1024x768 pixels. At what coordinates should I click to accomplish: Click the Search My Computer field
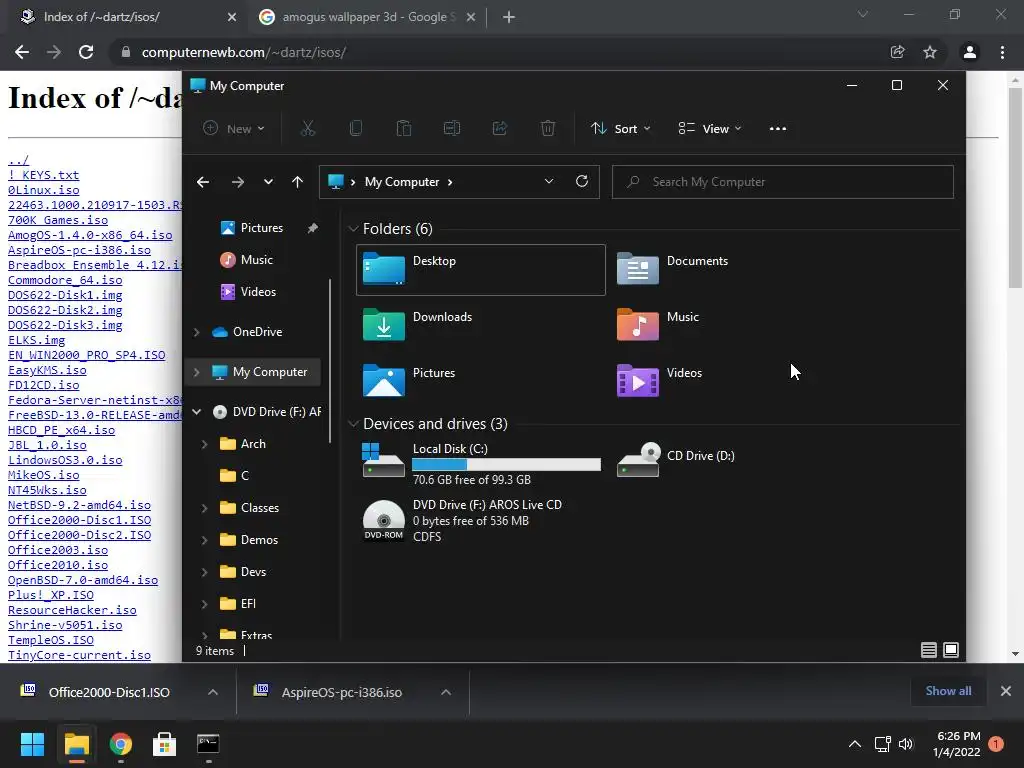[782, 182]
